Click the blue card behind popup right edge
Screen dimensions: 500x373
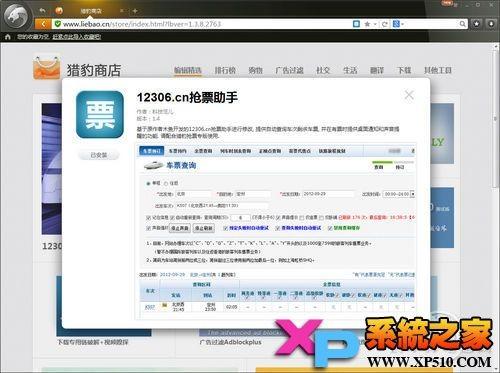pyautogui.click(x=442, y=217)
